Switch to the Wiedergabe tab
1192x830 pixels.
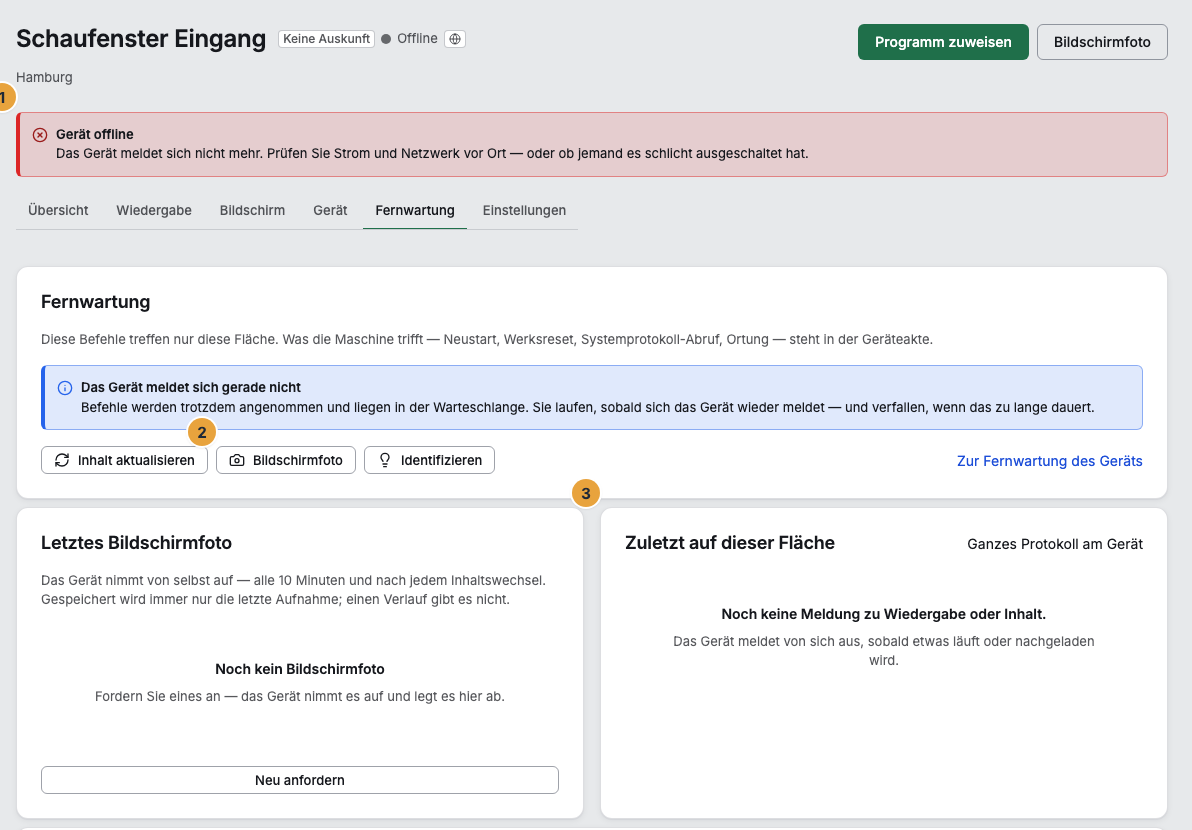(154, 211)
